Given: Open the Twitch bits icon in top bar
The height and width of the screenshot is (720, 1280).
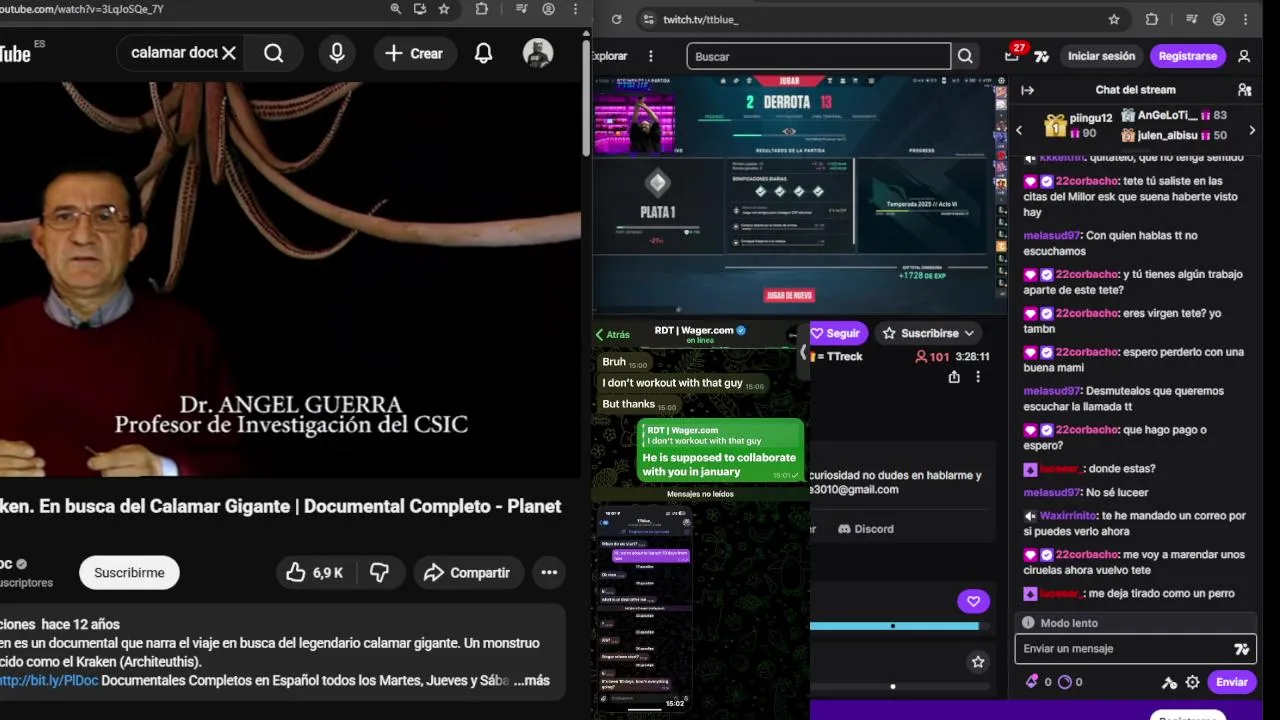Looking at the screenshot, I should (1041, 56).
